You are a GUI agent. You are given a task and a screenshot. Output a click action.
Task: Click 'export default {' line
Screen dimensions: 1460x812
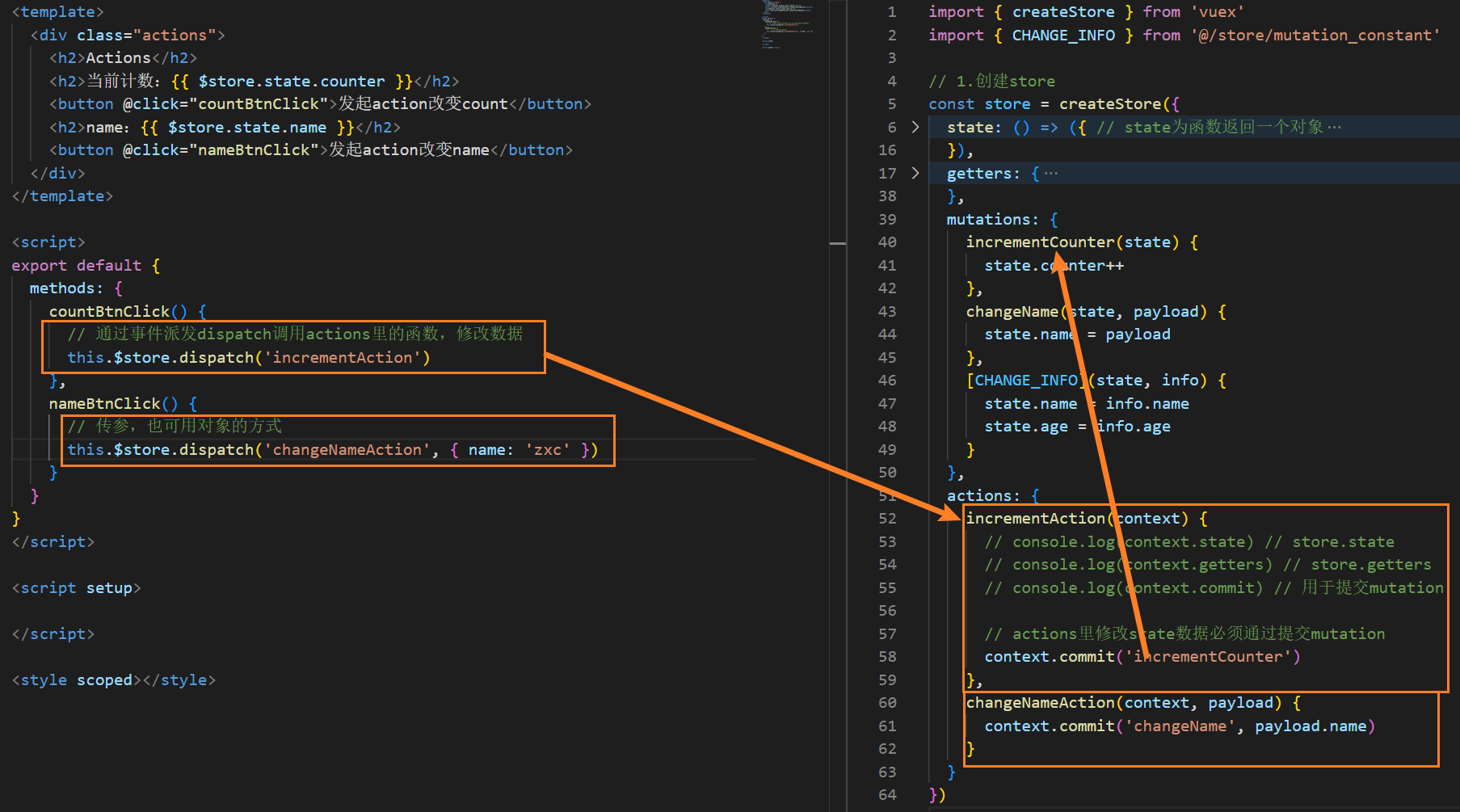click(86, 266)
